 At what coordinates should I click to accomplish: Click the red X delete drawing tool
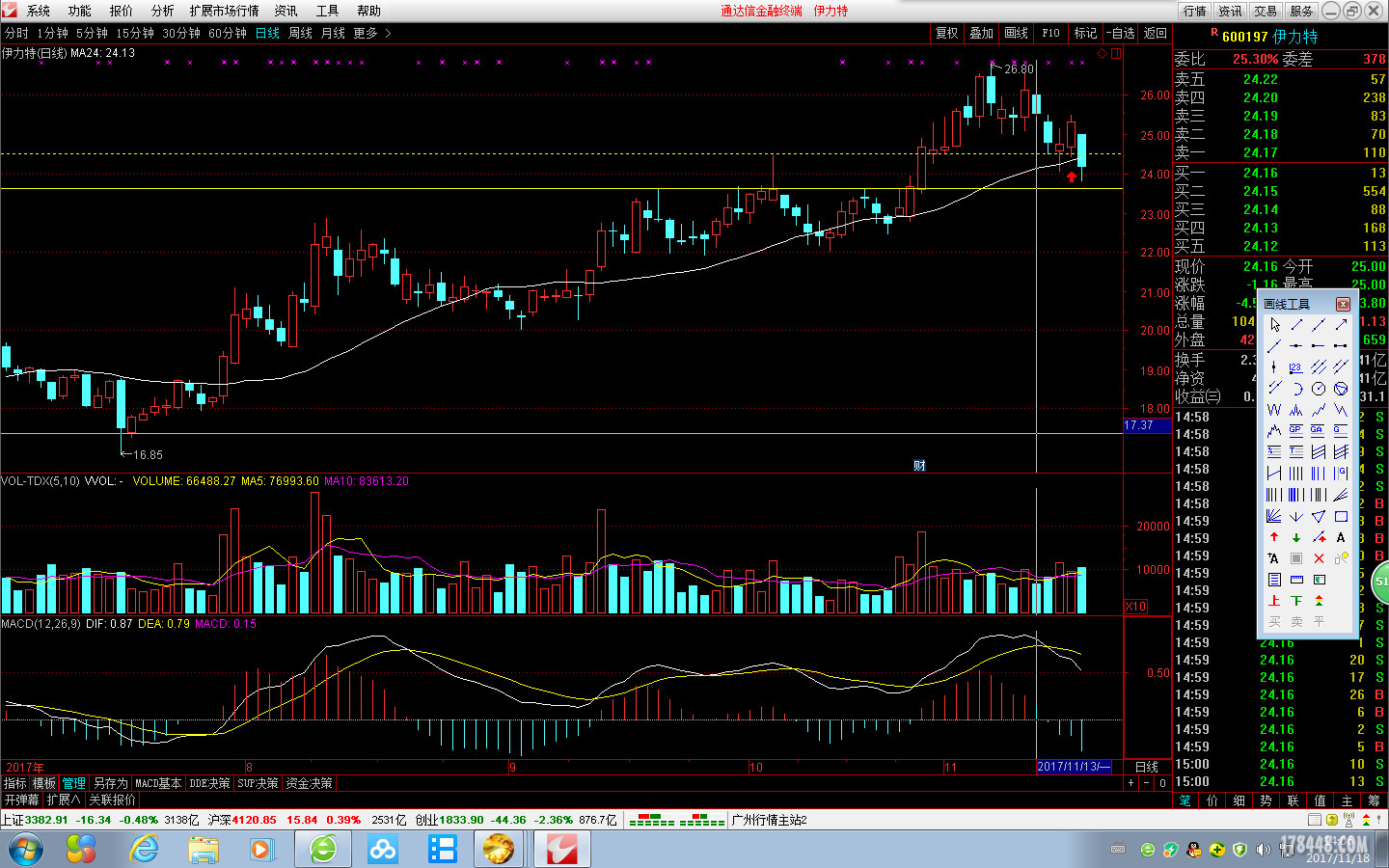(1319, 558)
